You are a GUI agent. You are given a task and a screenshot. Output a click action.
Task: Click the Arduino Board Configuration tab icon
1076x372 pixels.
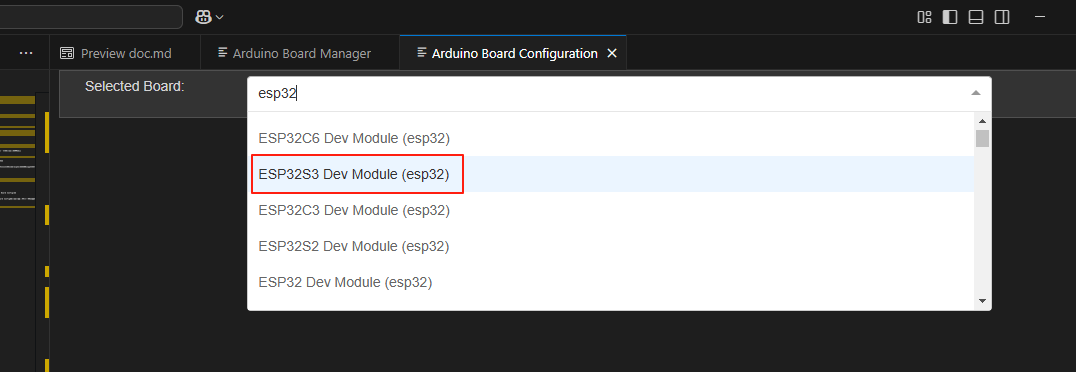[421, 53]
